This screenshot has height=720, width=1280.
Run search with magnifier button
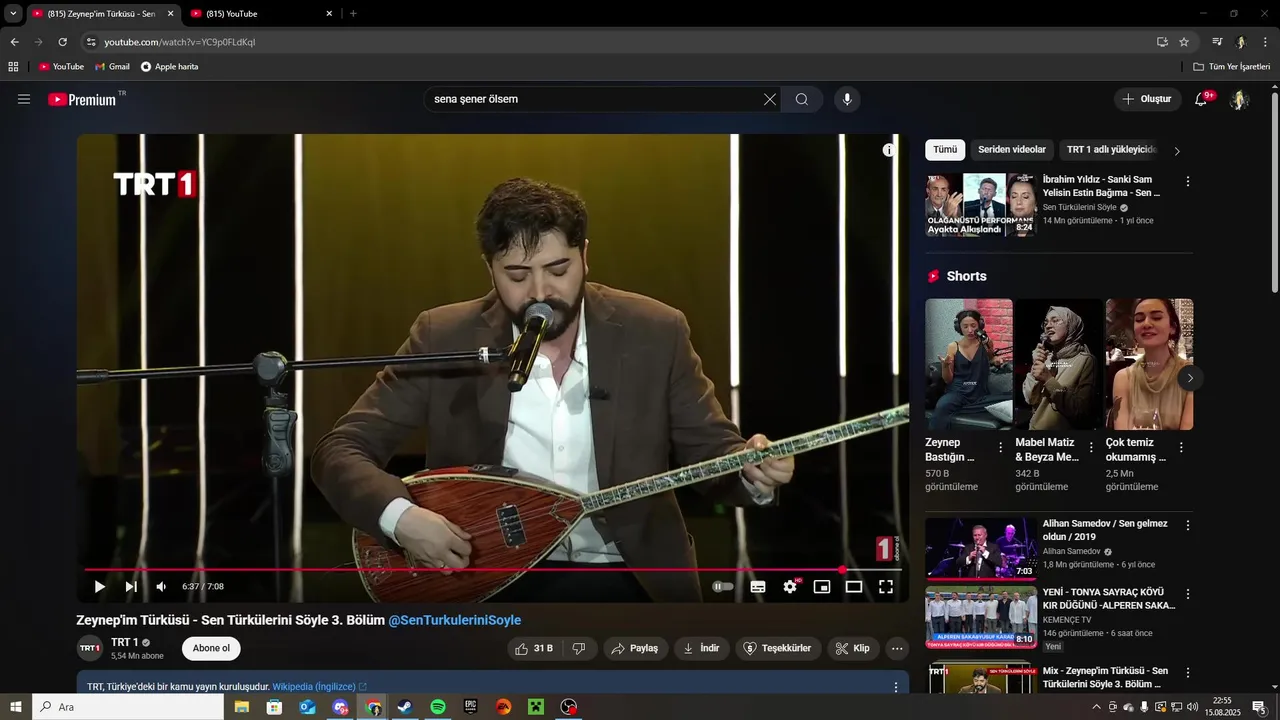tap(802, 99)
